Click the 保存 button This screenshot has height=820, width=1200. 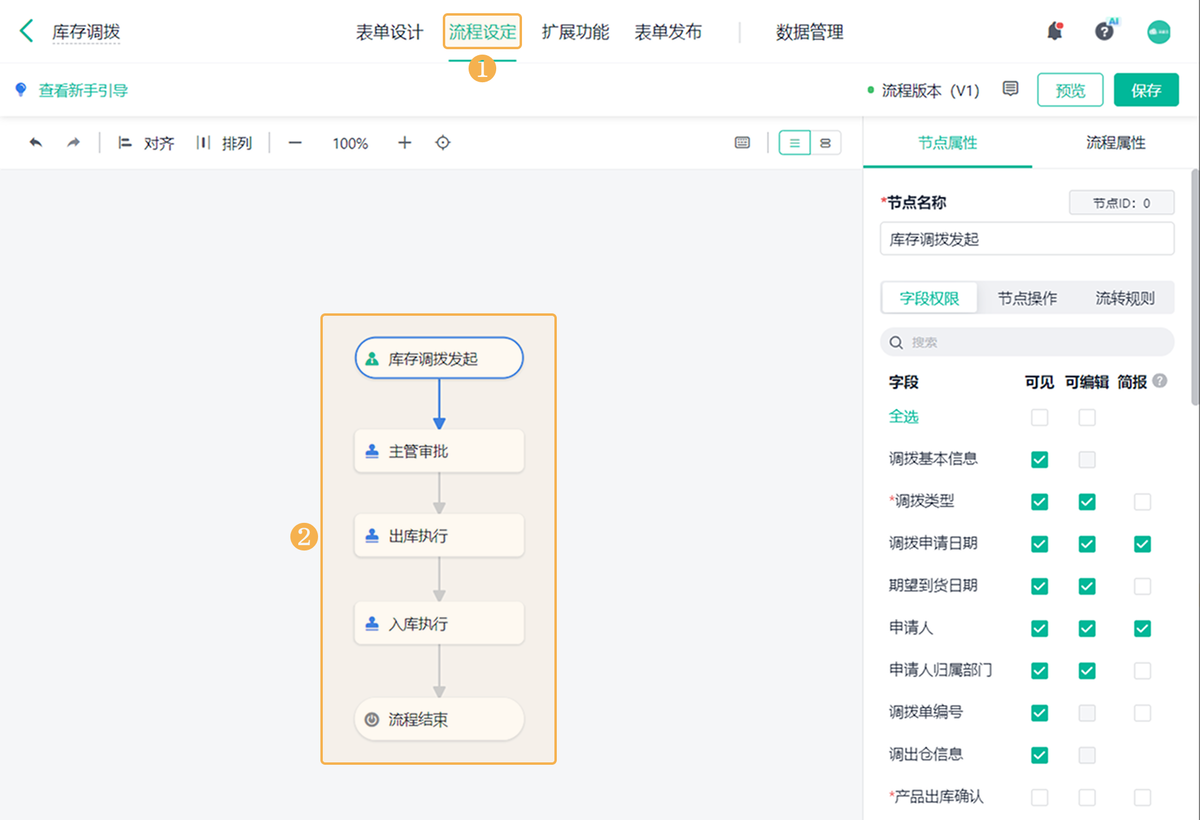[1146, 90]
